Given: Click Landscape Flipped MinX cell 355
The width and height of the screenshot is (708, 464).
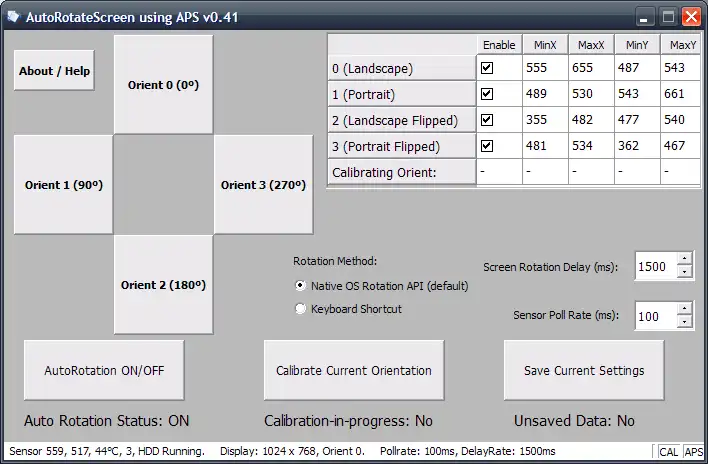Looking at the screenshot, I should tap(545, 120).
